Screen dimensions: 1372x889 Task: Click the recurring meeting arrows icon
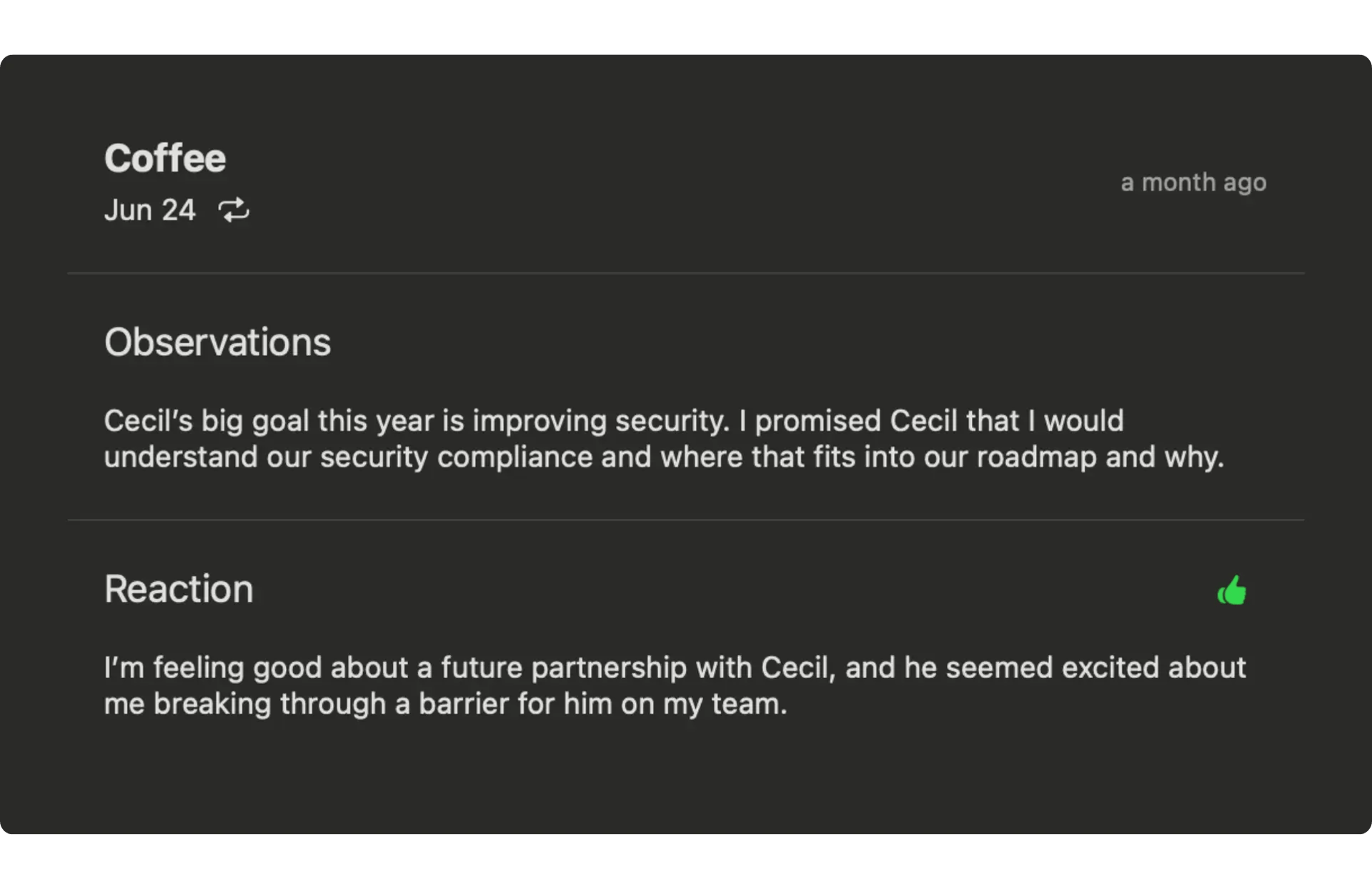point(234,210)
